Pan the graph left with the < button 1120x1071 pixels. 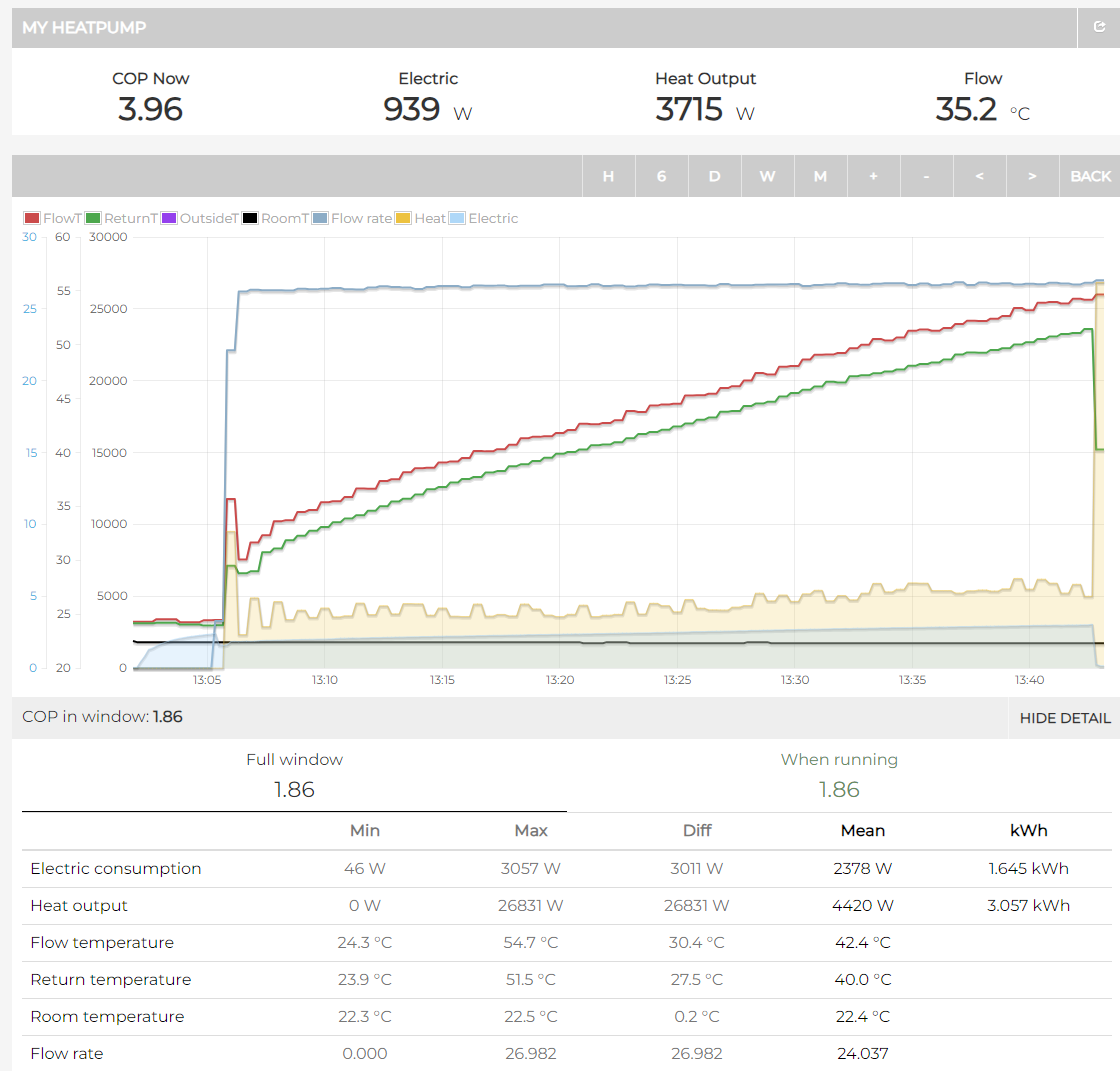click(979, 176)
